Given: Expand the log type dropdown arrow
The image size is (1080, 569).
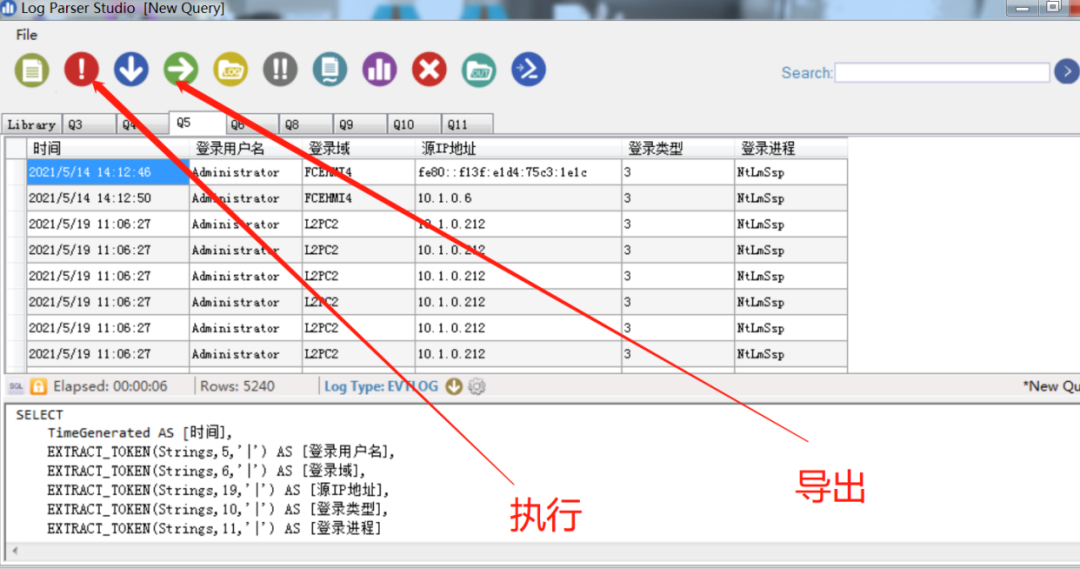Looking at the screenshot, I should pyautogui.click(x=454, y=386).
